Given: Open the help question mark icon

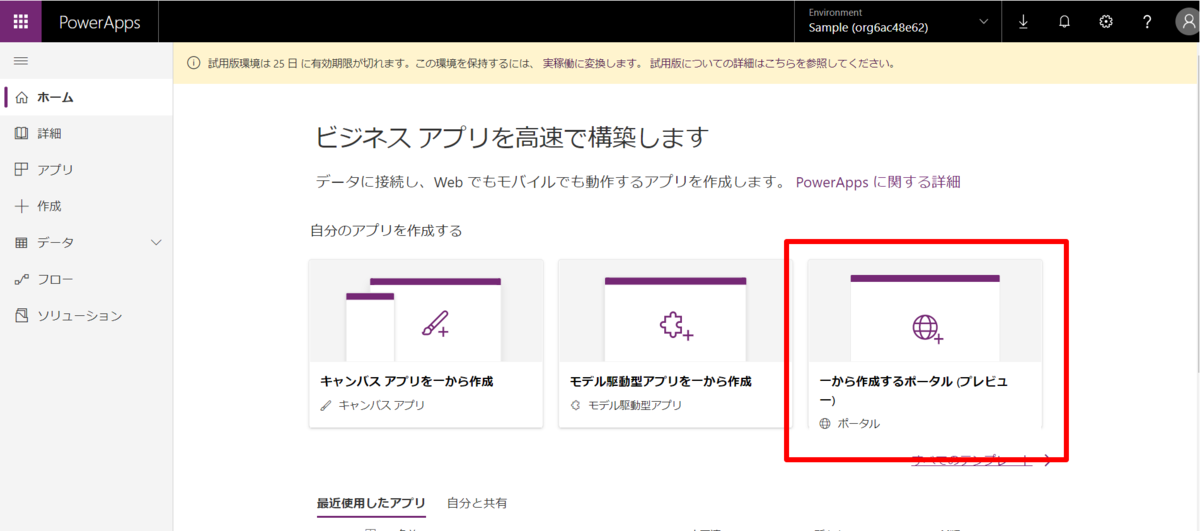Looking at the screenshot, I should (1147, 22).
